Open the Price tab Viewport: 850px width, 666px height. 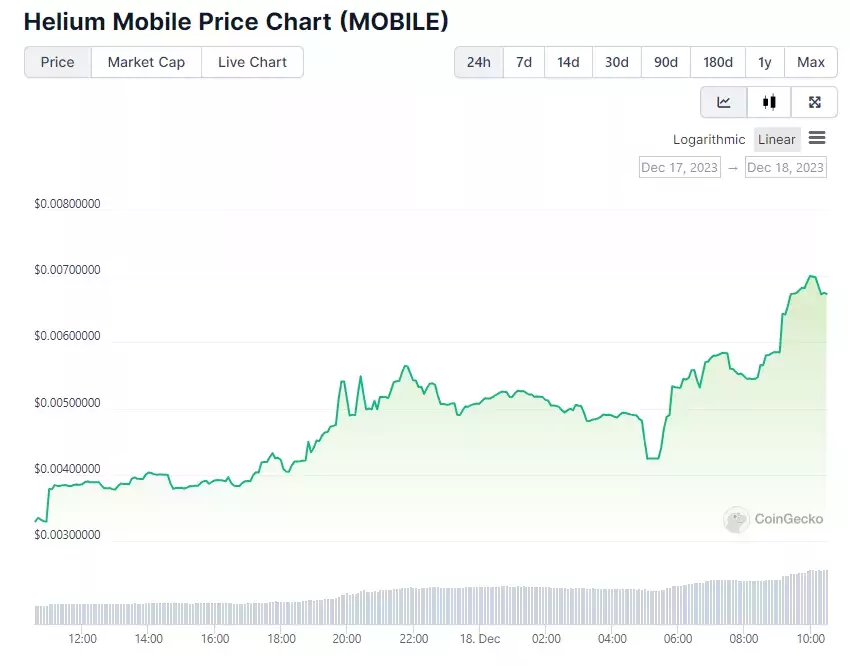[57, 62]
